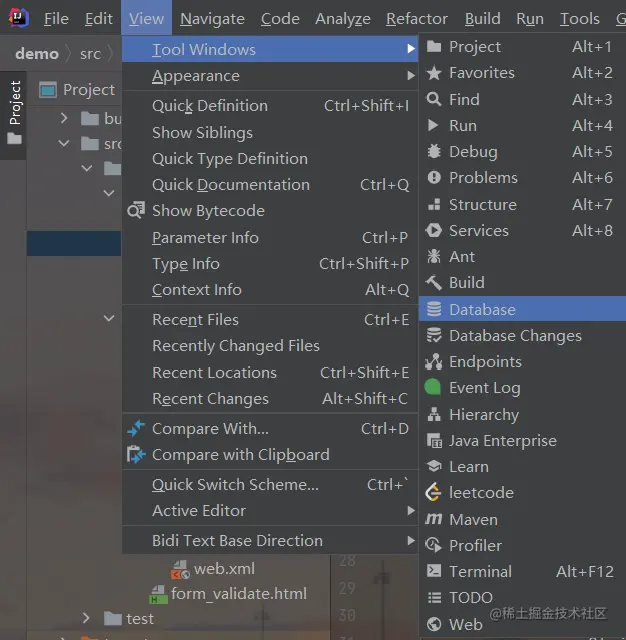626x640 pixels.
Task: Click the Favorites star icon
Action: [434, 73]
